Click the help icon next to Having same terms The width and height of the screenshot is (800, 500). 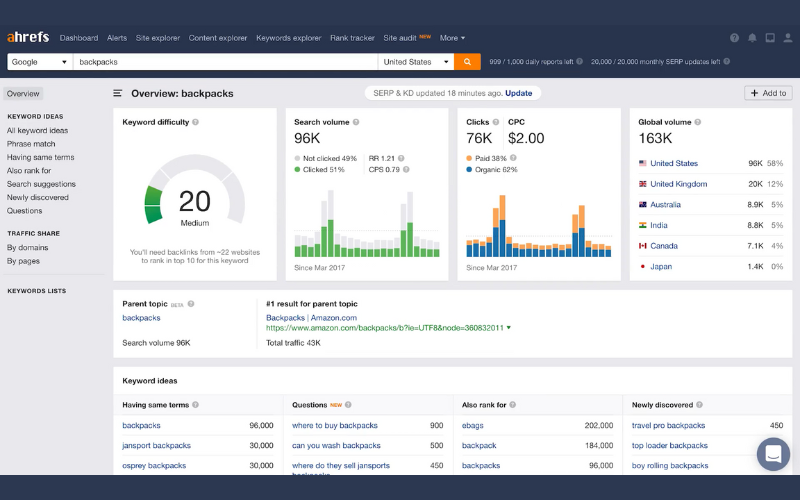tap(195, 405)
